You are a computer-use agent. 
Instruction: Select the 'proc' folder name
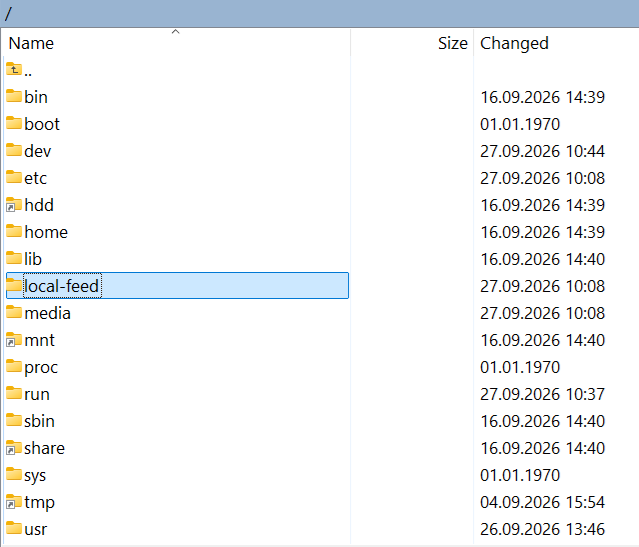(x=41, y=367)
